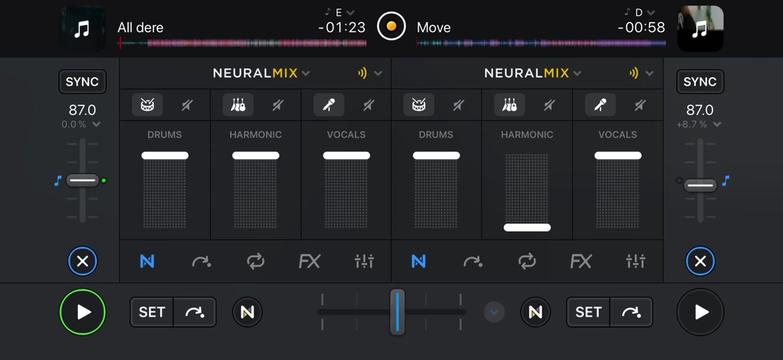
Task: Click the left deck harmonic instruments icon
Action: pyautogui.click(x=238, y=105)
